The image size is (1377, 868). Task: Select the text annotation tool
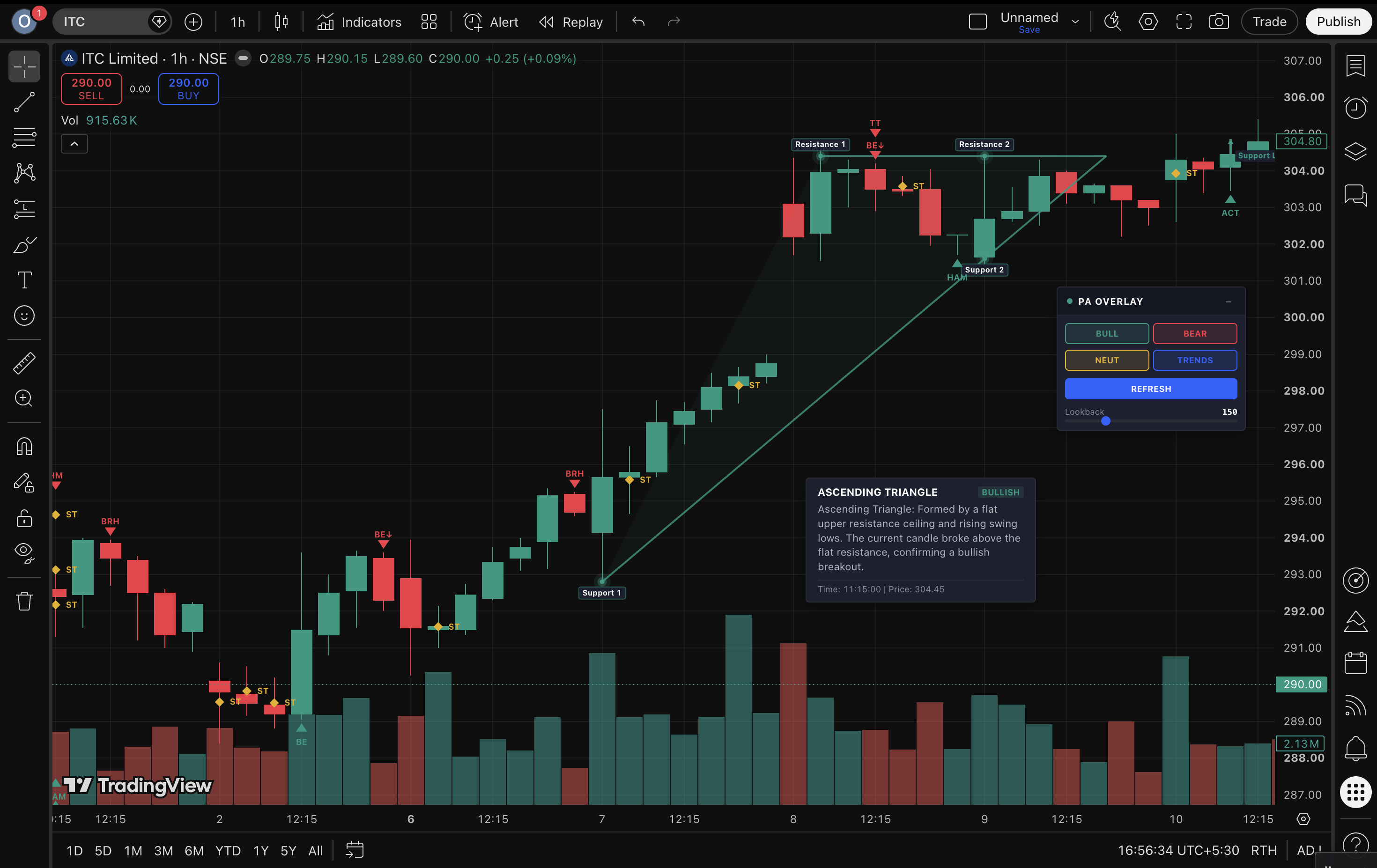pyautogui.click(x=24, y=280)
